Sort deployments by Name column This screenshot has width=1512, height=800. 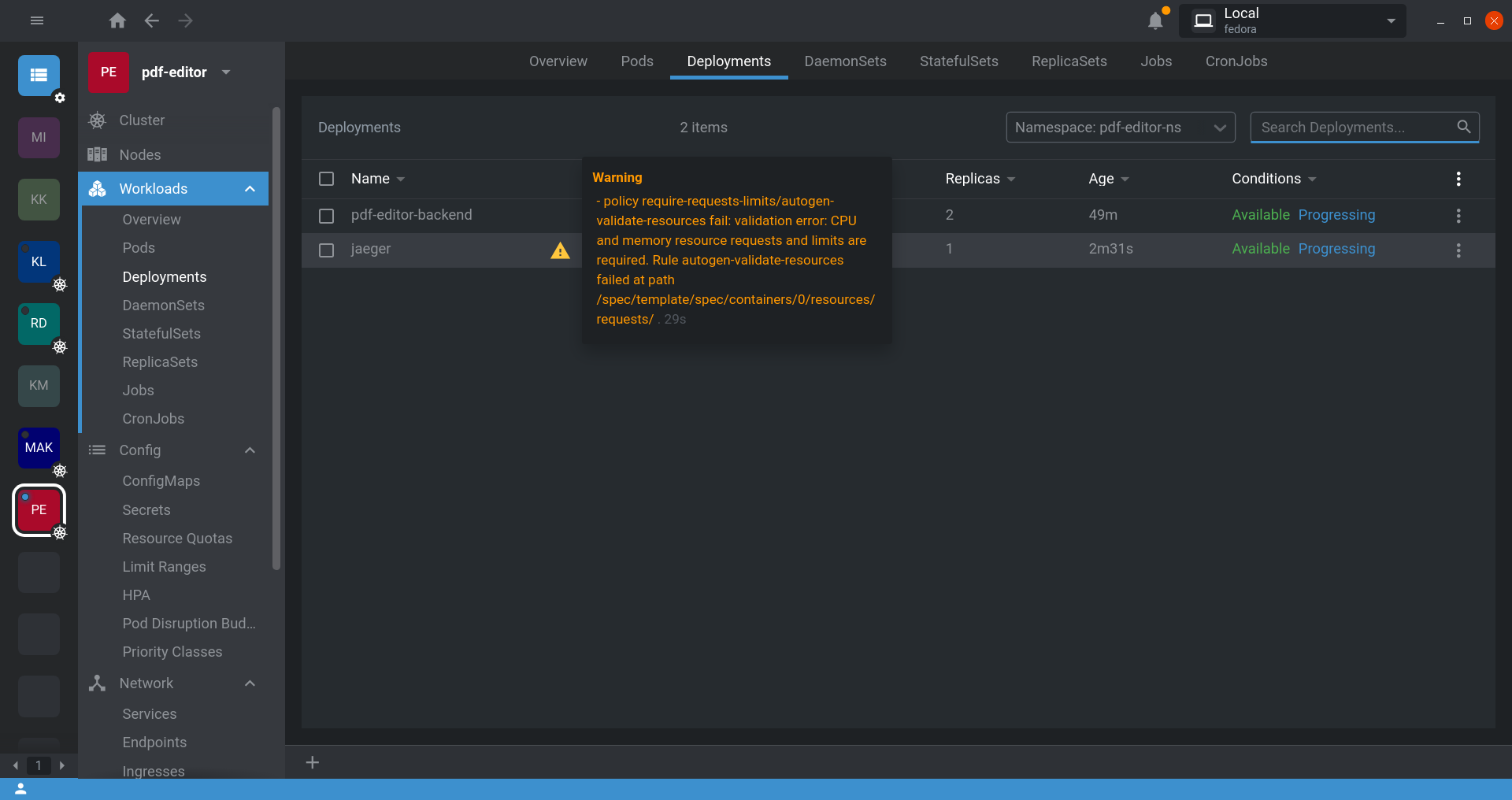[x=378, y=179]
